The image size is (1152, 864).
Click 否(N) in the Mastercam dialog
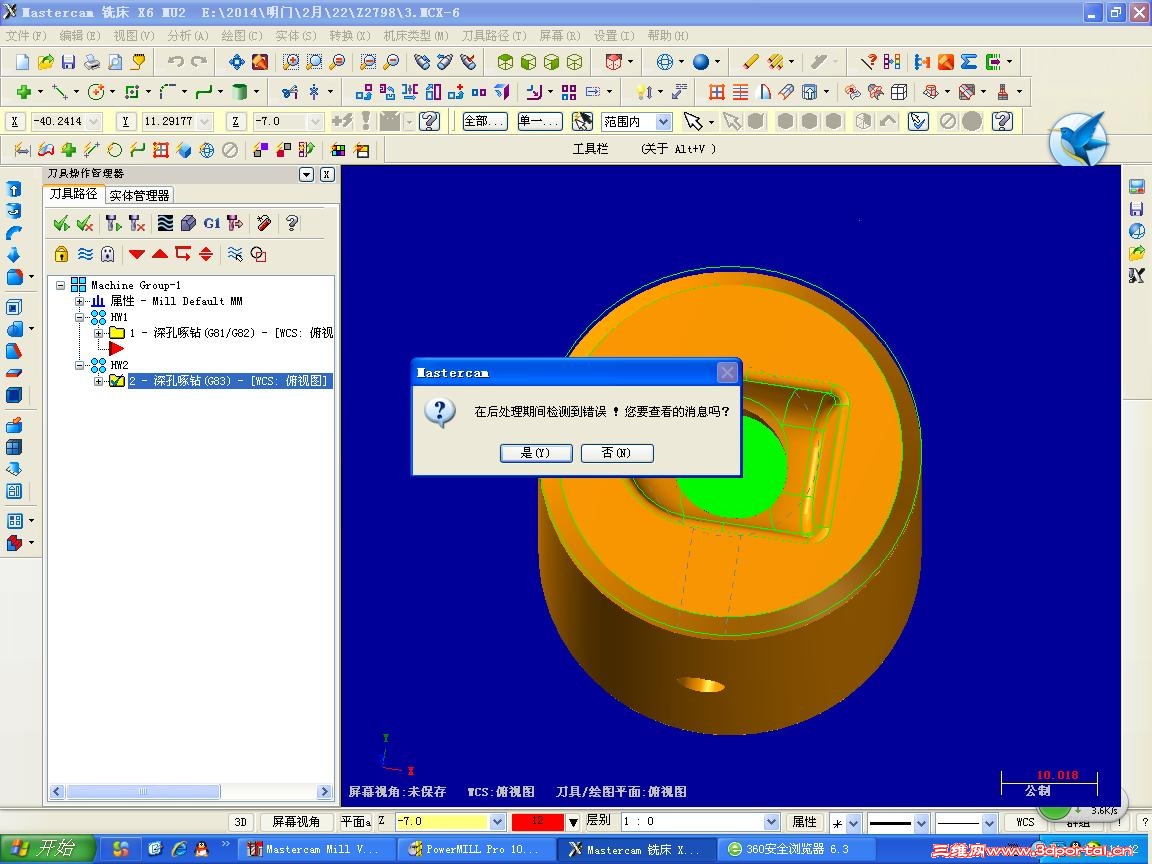[x=616, y=453]
